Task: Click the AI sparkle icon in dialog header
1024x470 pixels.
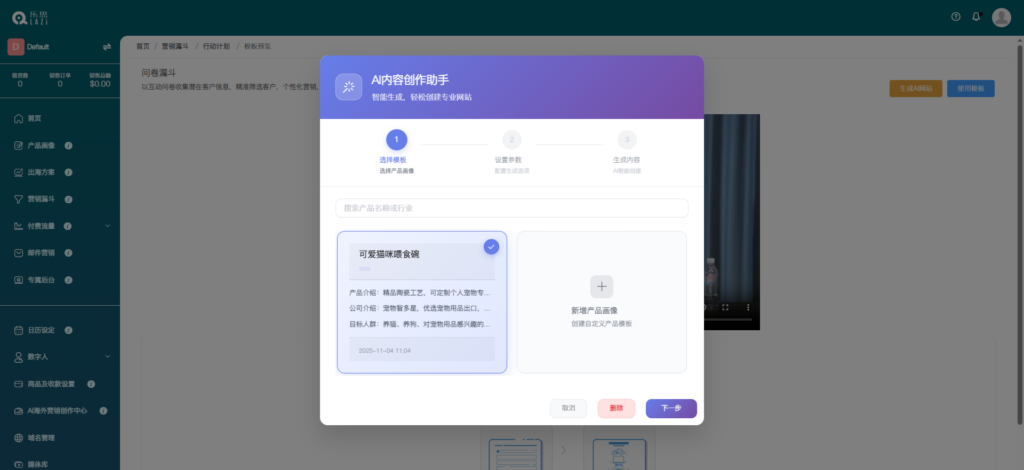Action: 348,88
